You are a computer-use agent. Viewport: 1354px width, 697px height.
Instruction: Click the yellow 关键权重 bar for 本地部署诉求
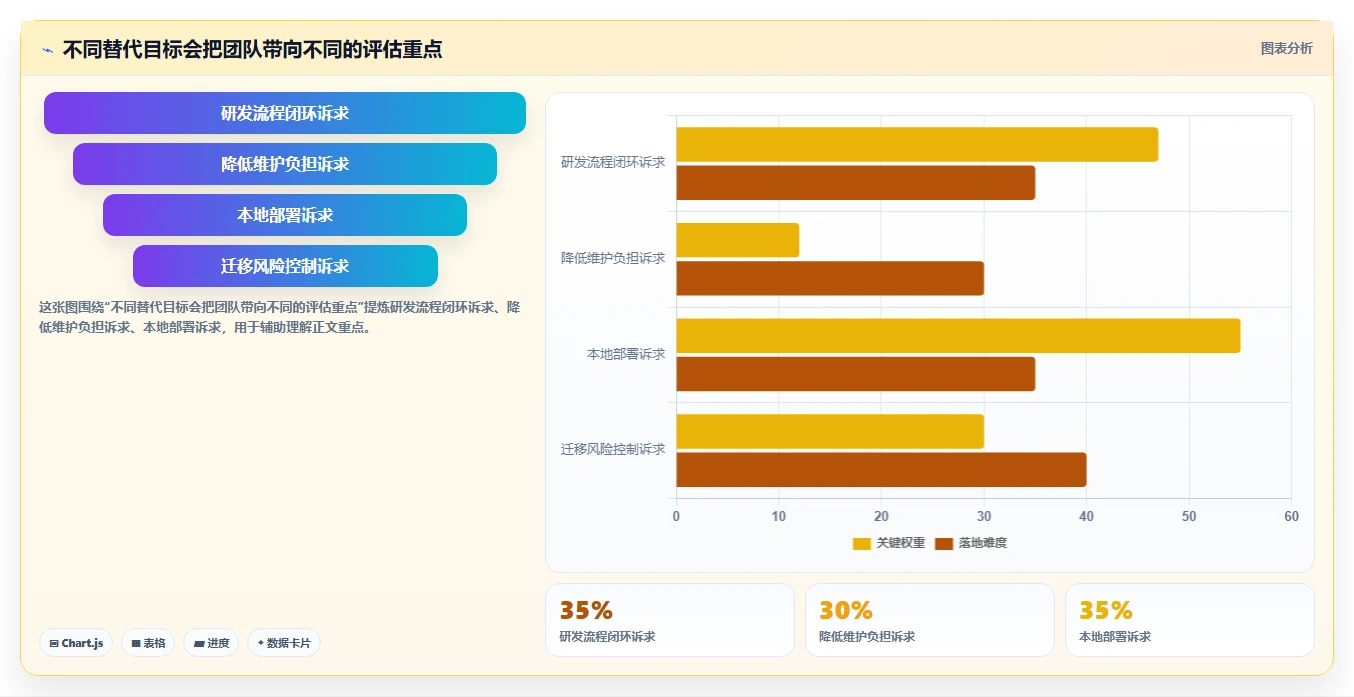tap(958, 335)
